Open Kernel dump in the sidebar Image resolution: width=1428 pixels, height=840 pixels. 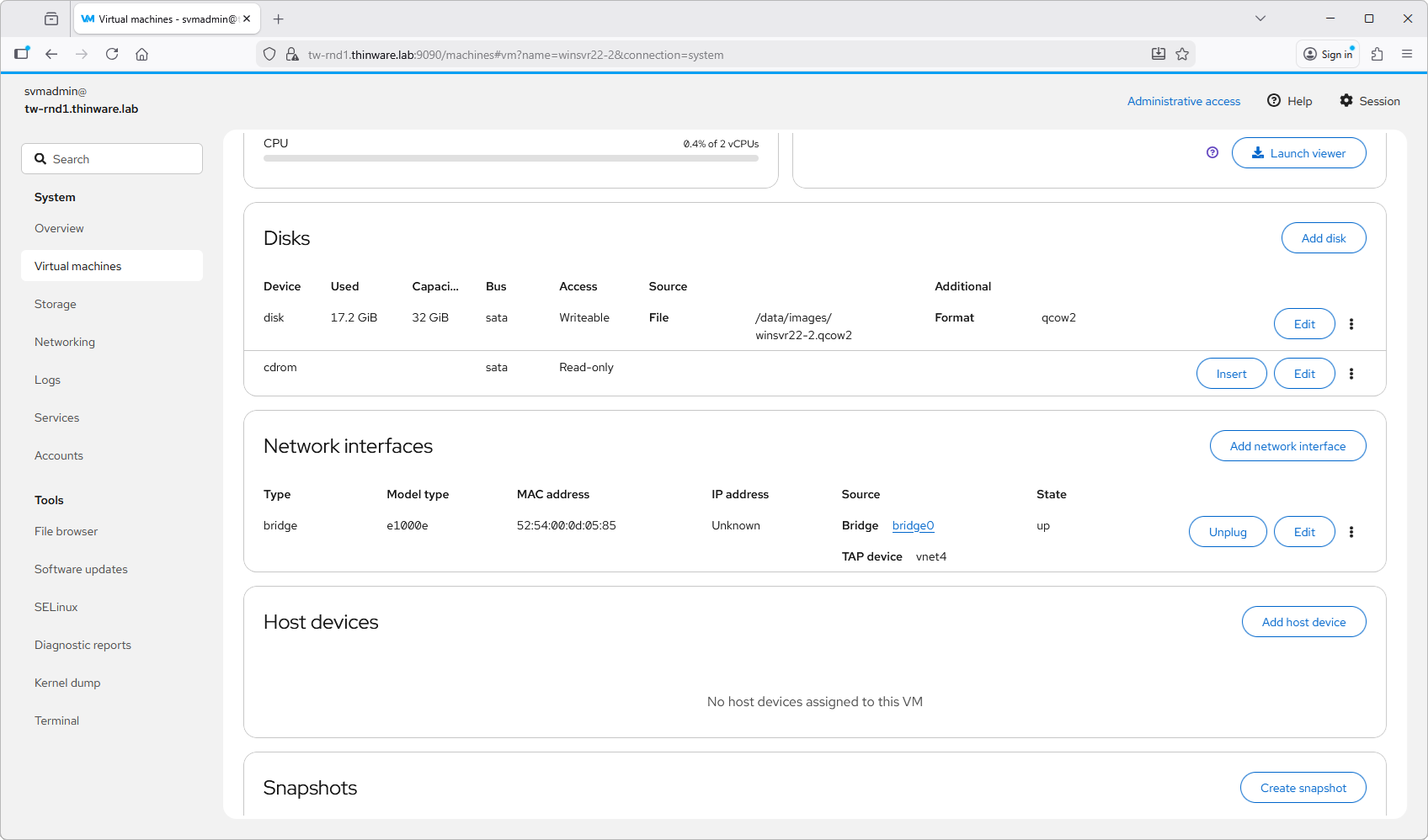tap(112, 683)
